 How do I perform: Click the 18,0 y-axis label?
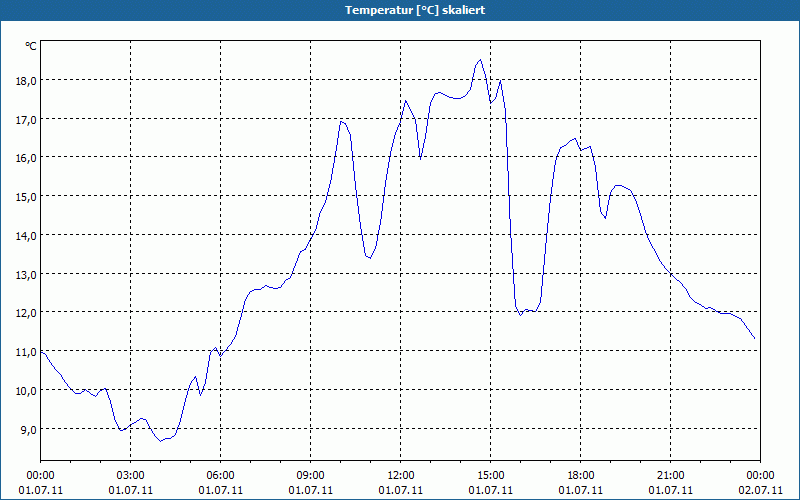[x=27, y=81]
